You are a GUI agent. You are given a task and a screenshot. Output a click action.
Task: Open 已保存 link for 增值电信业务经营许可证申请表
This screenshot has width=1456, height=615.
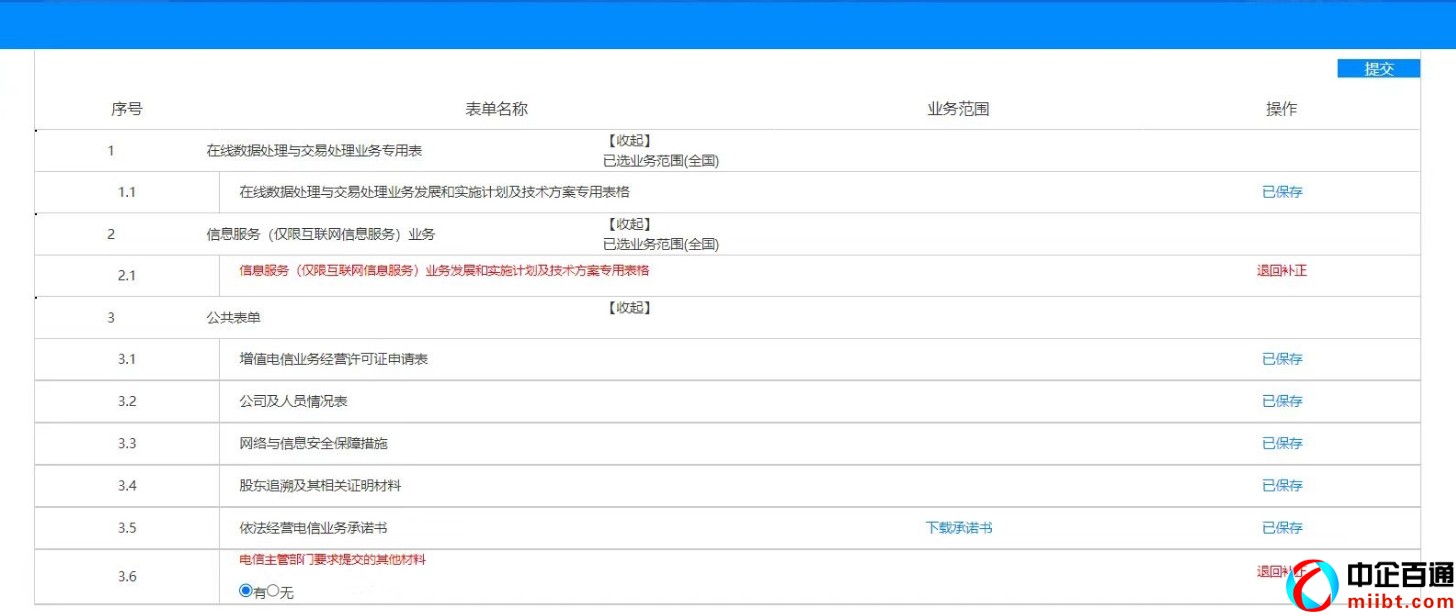(x=1282, y=359)
